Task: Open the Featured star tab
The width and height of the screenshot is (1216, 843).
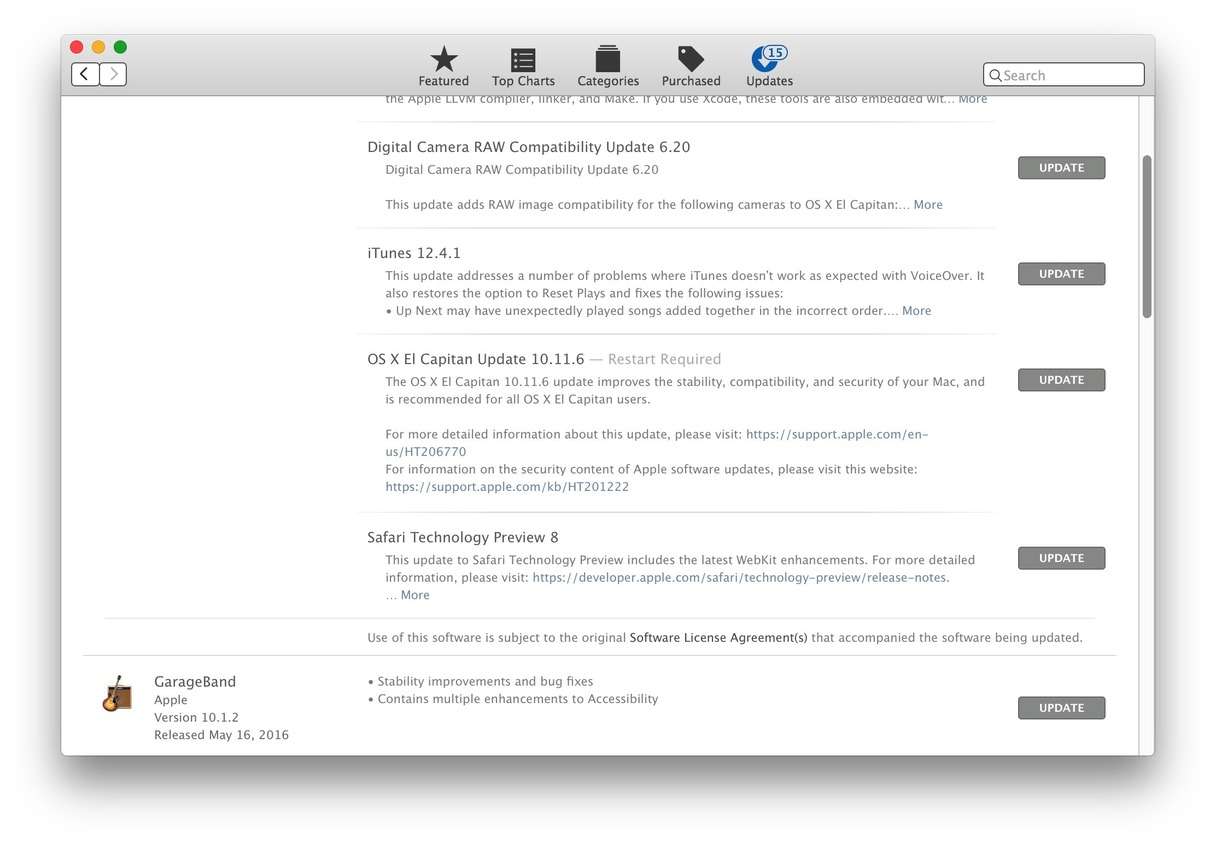Action: [444, 67]
